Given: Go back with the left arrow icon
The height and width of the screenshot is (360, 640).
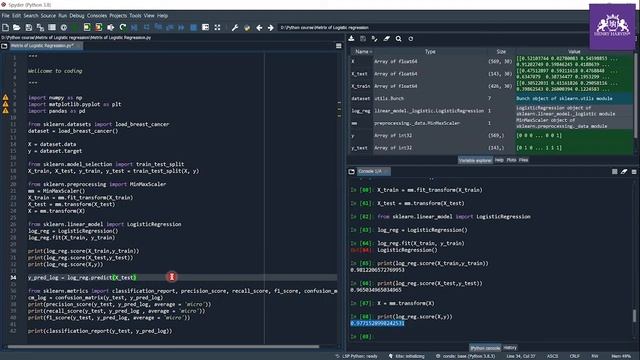Looking at the screenshot, I should 259,27.
